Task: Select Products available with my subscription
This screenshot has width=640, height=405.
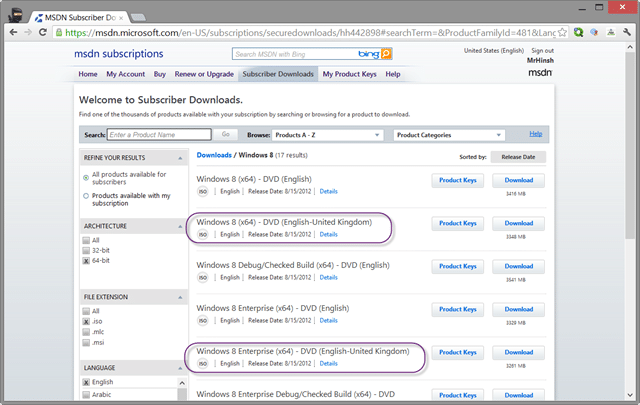Action: (86, 196)
